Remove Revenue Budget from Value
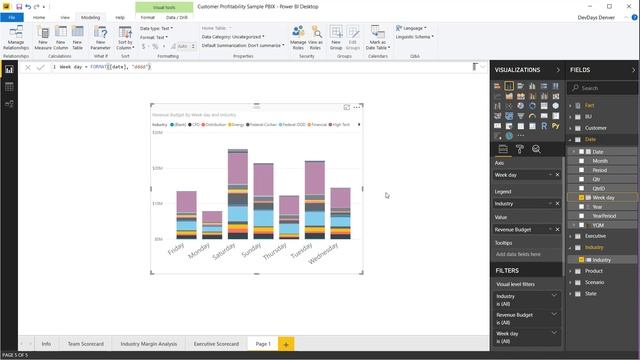The width and height of the screenshot is (640, 360). [558, 229]
